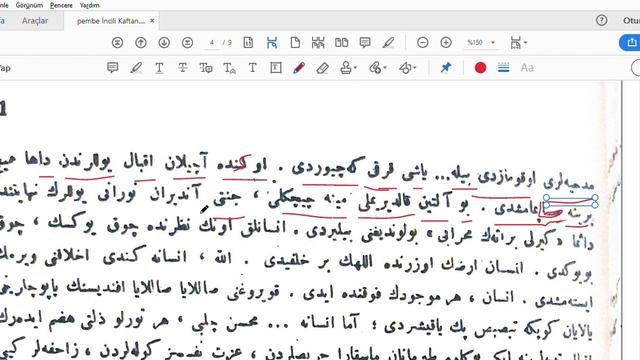Select the blue-outlined annotation box in text

tap(571, 202)
